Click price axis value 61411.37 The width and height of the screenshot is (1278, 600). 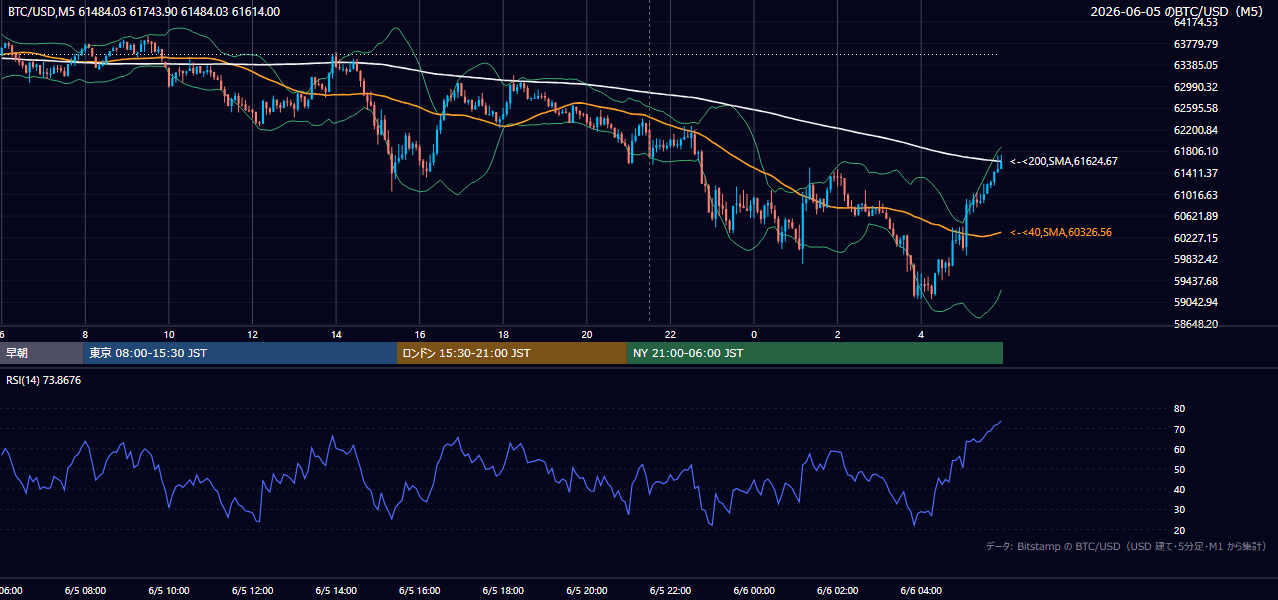[x=1196, y=173]
